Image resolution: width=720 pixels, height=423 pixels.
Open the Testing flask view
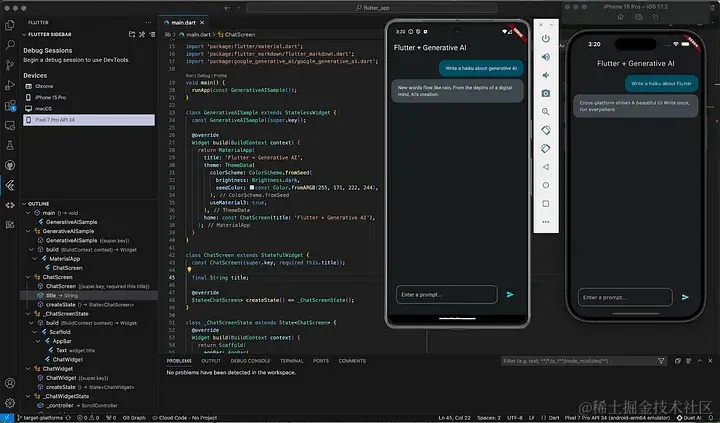(x=10, y=145)
